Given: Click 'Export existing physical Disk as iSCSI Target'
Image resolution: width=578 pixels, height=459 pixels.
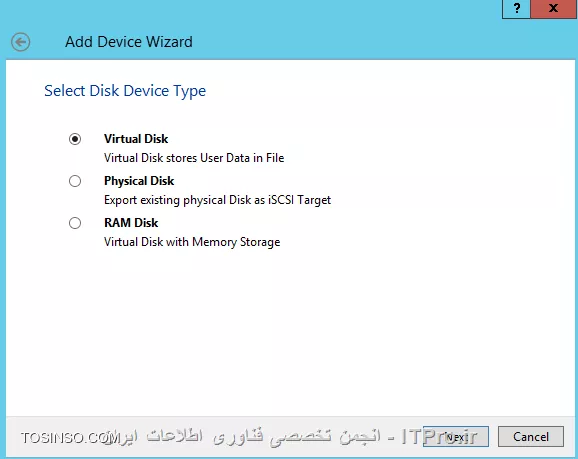Looking at the screenshot, I should coord(217,200).
